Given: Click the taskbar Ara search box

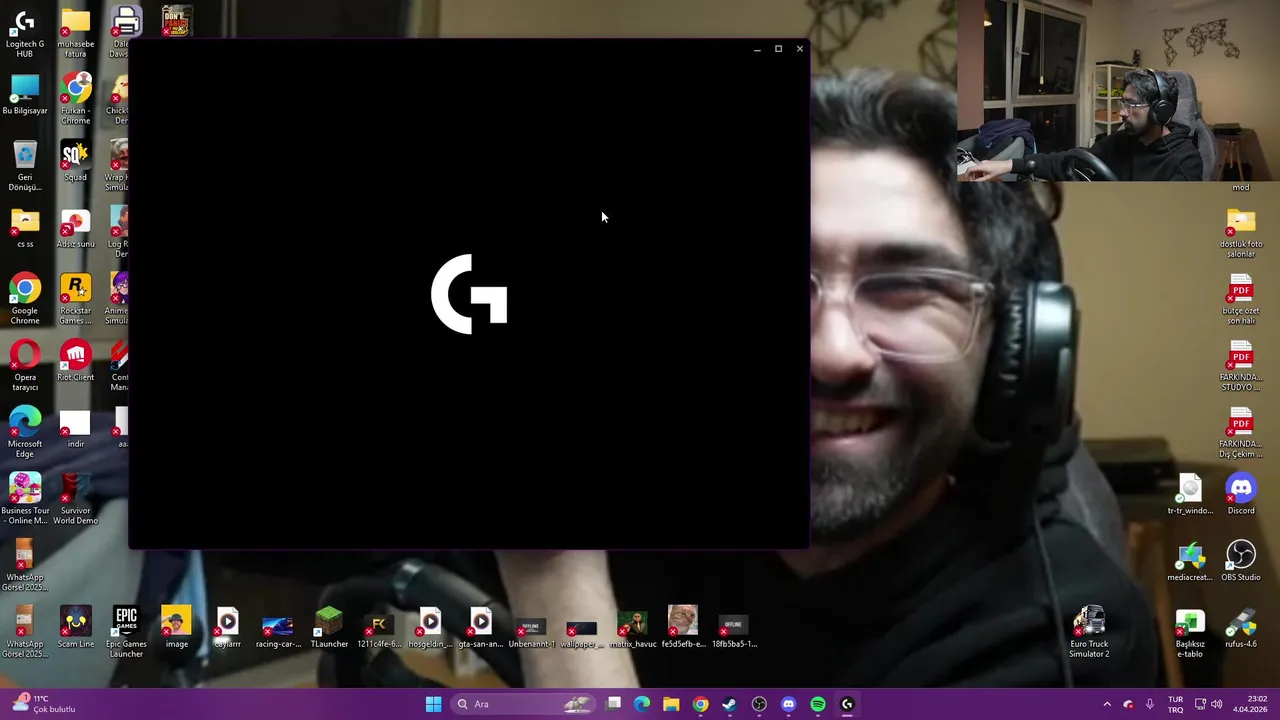Looking at the screenshot, I should click(x=523, y=704).
